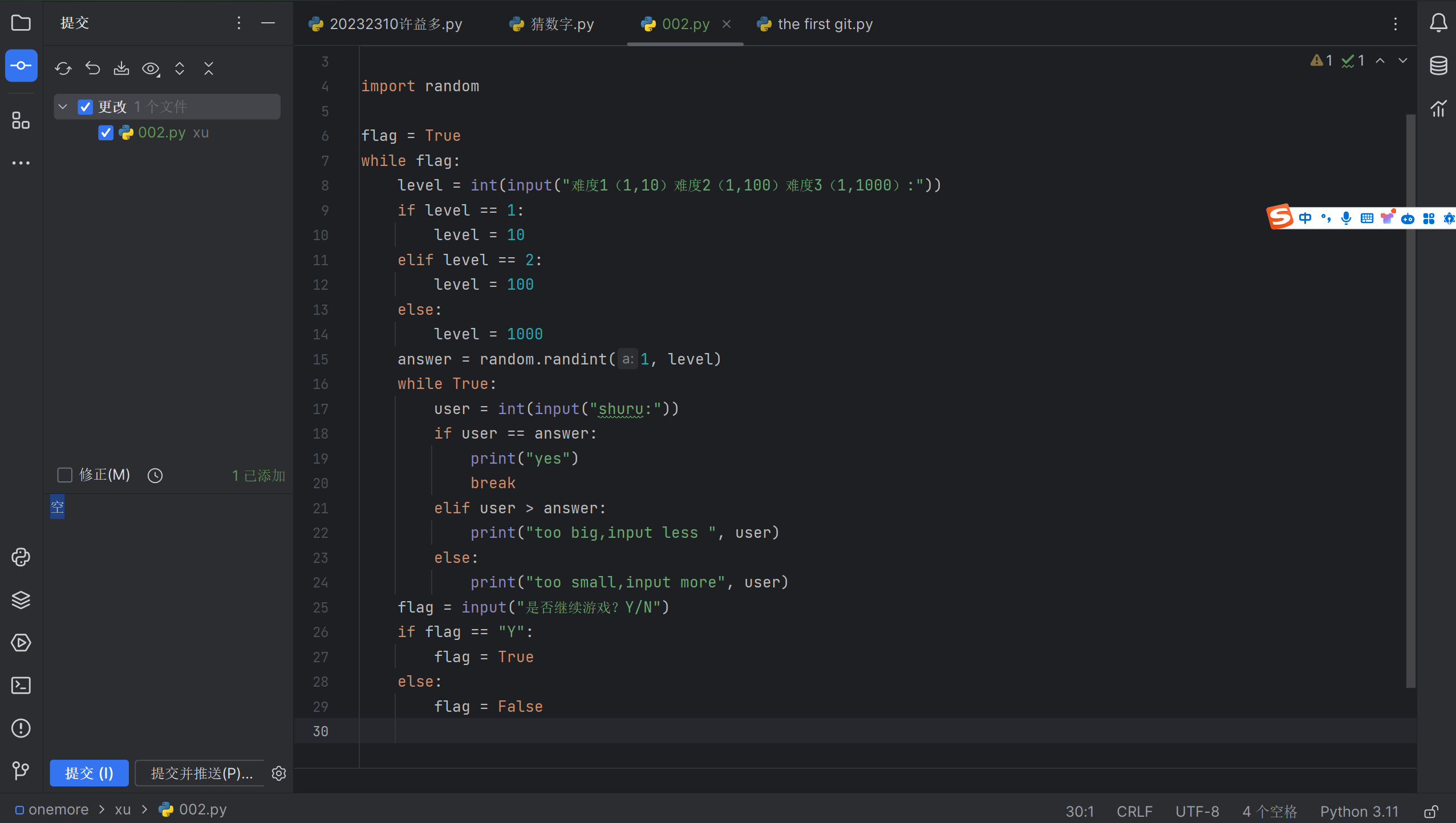This screenshot has width=1456, height=823.
Task: Open the Terminal tool window
Action: (21, 685)
